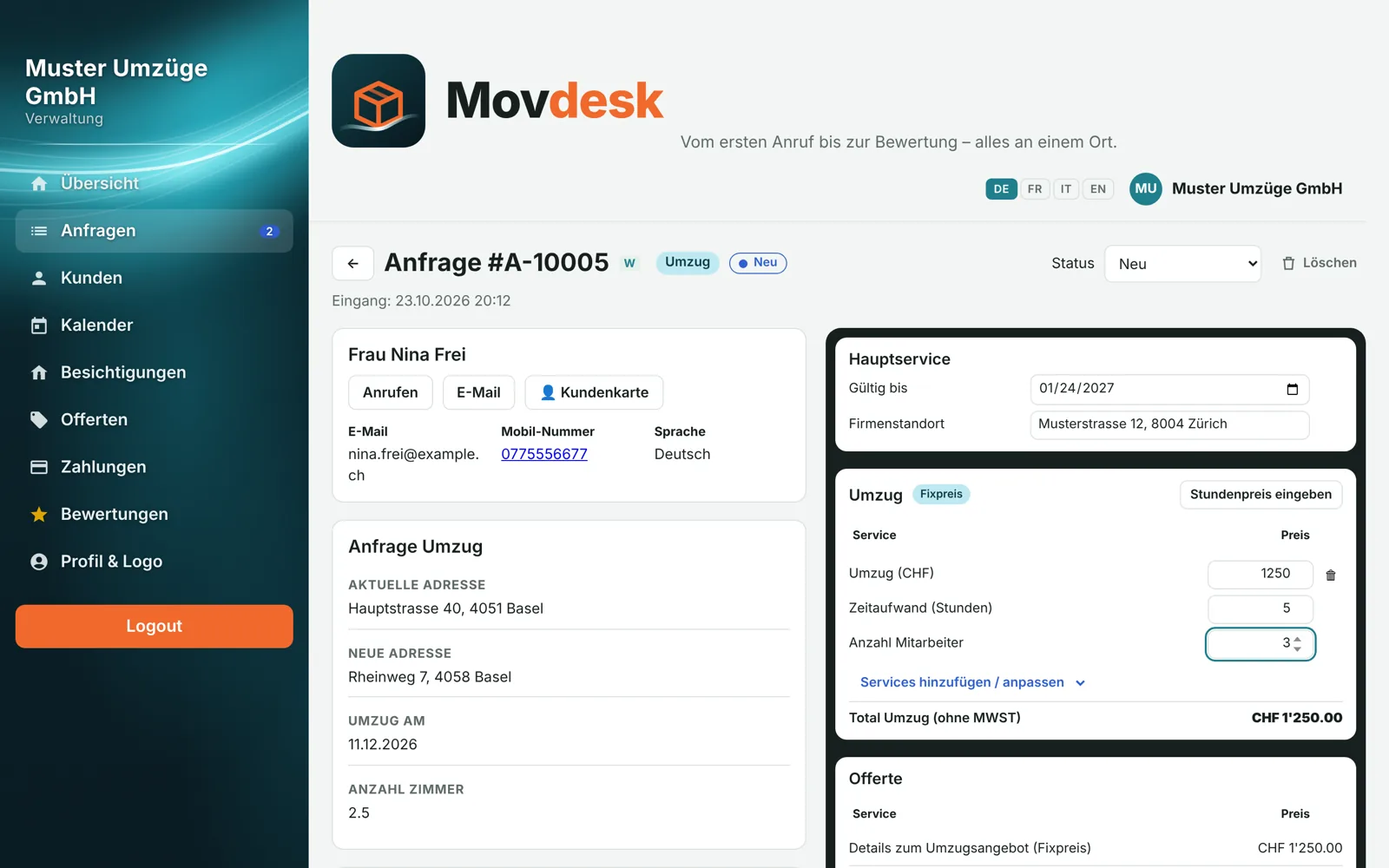Expand Services hinzufügen / anpassen
Viewport: 1389px width, 868px height.
[972, 682]
